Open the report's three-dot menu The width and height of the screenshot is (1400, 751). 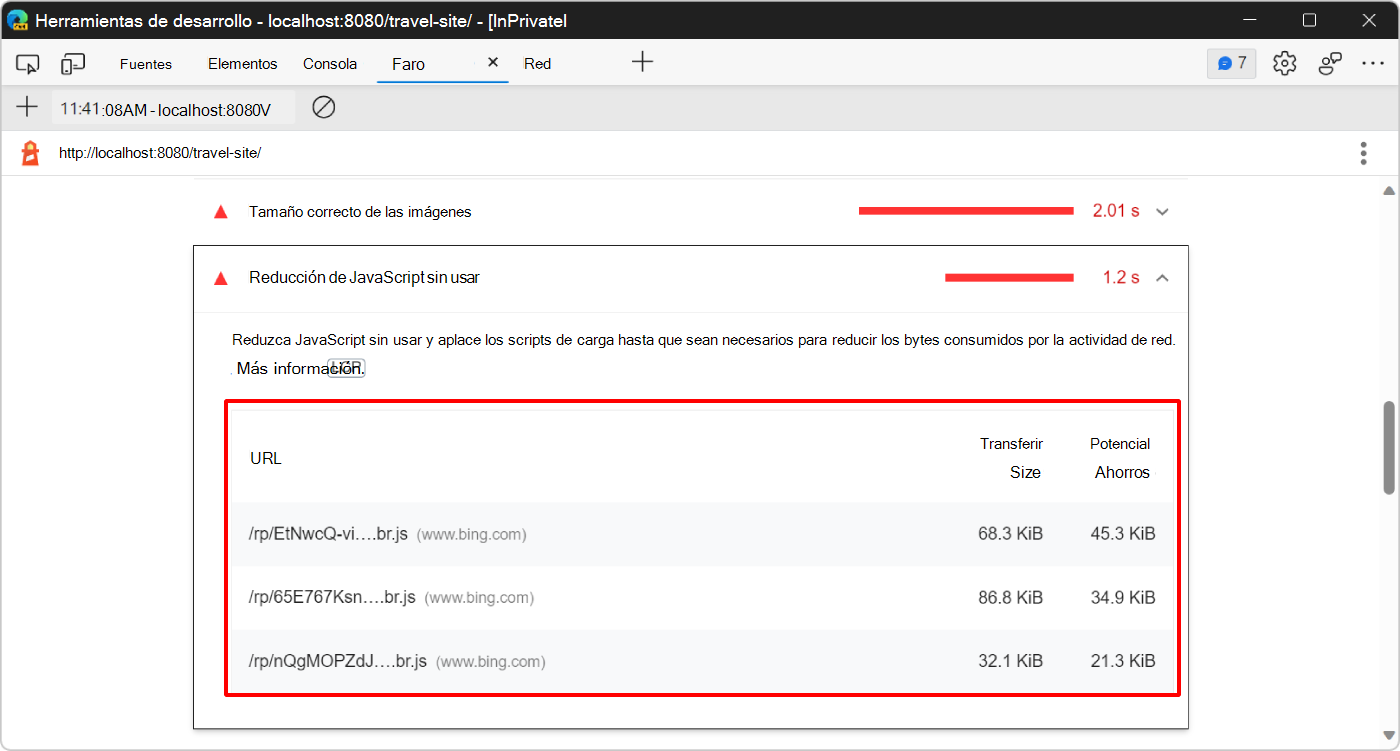1363,152
